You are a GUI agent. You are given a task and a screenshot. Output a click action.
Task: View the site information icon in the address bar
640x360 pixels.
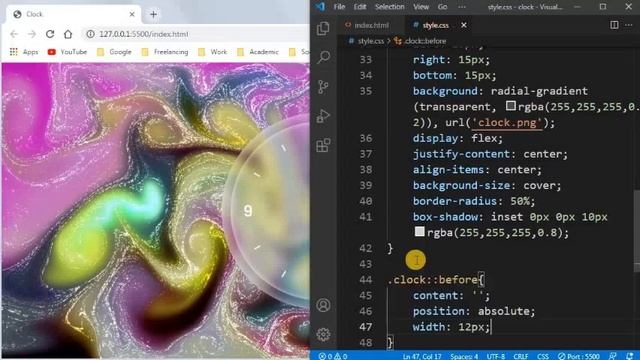[x=90, y=34]
